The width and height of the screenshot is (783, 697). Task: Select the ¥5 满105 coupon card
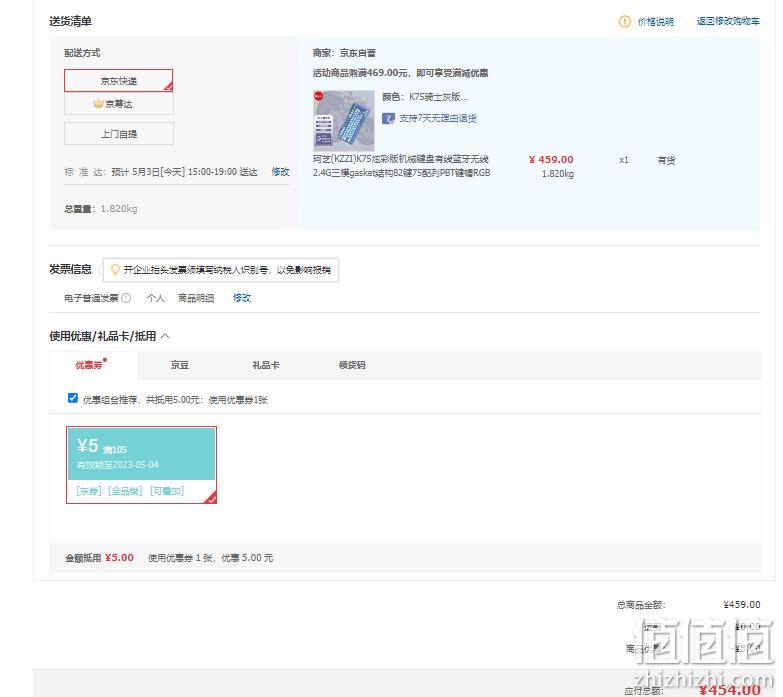pyautogui.click(x=141, y=465)
